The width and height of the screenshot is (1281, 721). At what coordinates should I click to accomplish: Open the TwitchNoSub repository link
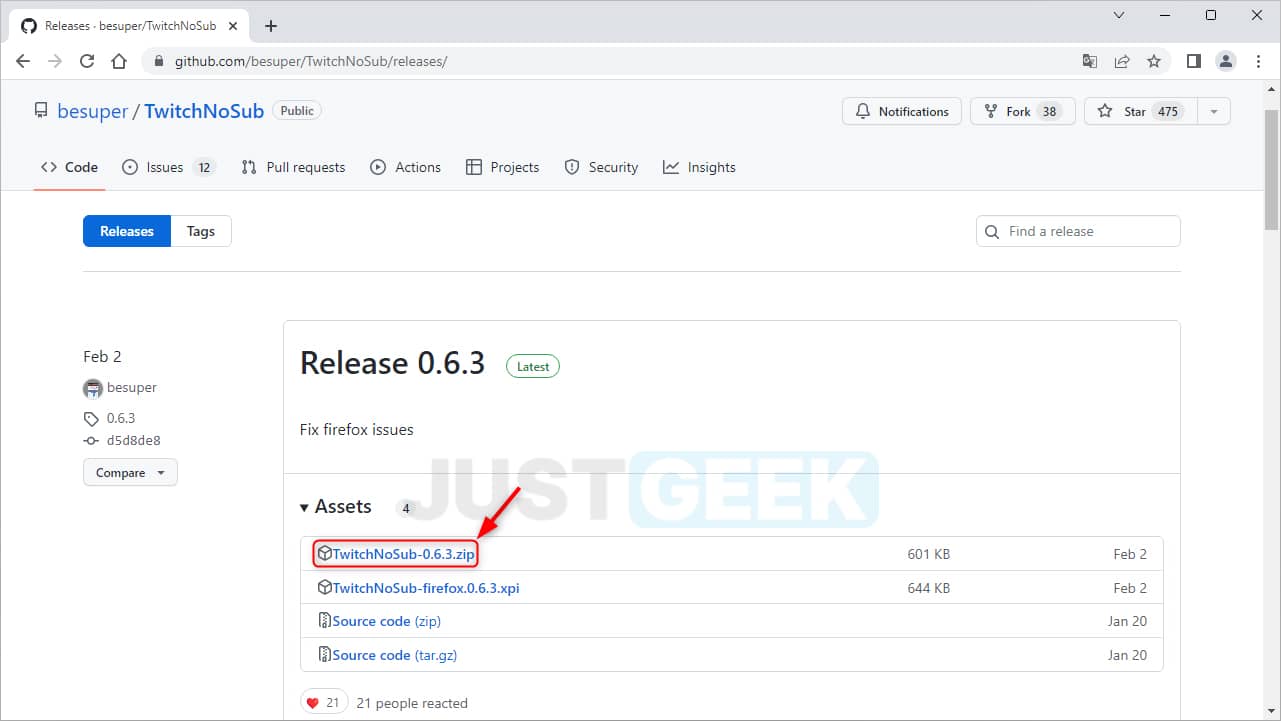204,111
